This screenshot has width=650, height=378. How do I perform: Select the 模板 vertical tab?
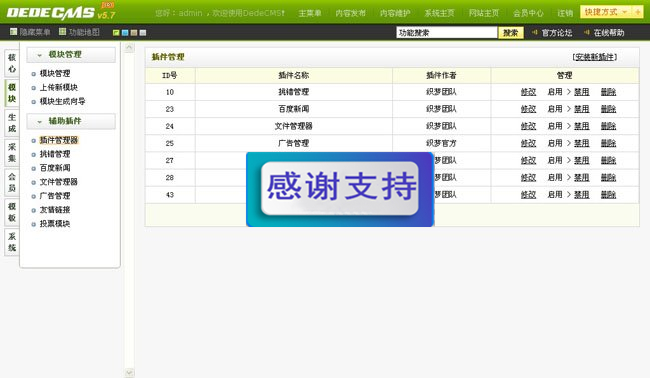(12, 212)
